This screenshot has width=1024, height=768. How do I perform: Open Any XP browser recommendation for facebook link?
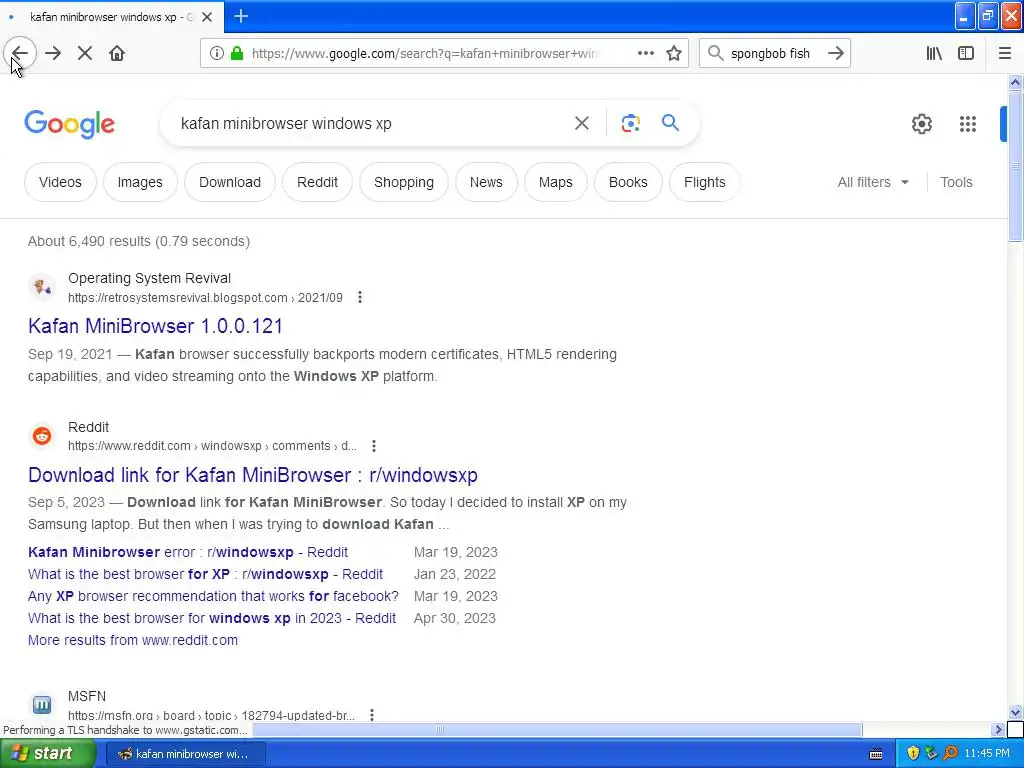tap(214, 596)
